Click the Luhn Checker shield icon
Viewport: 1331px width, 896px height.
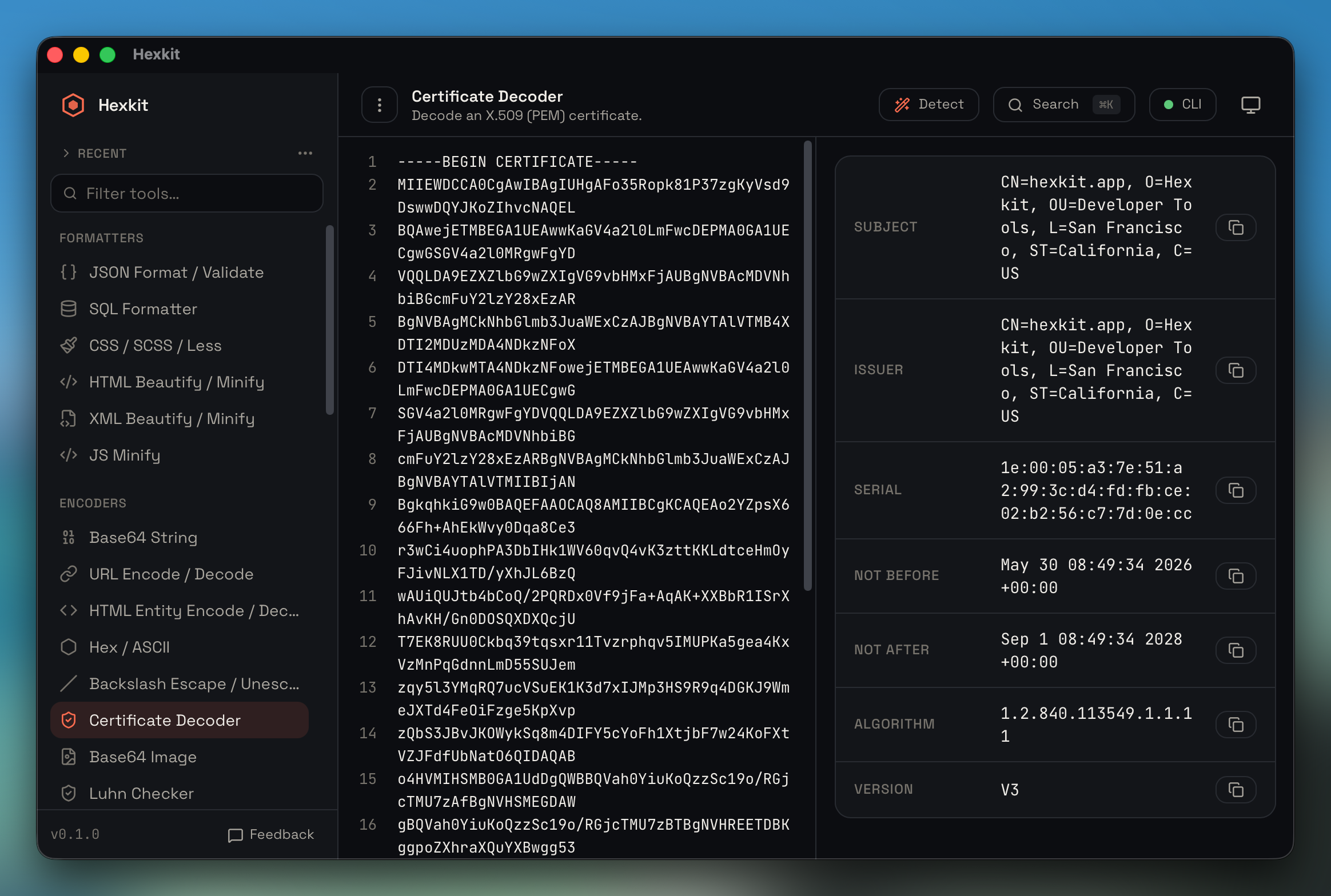click(69, 793)
